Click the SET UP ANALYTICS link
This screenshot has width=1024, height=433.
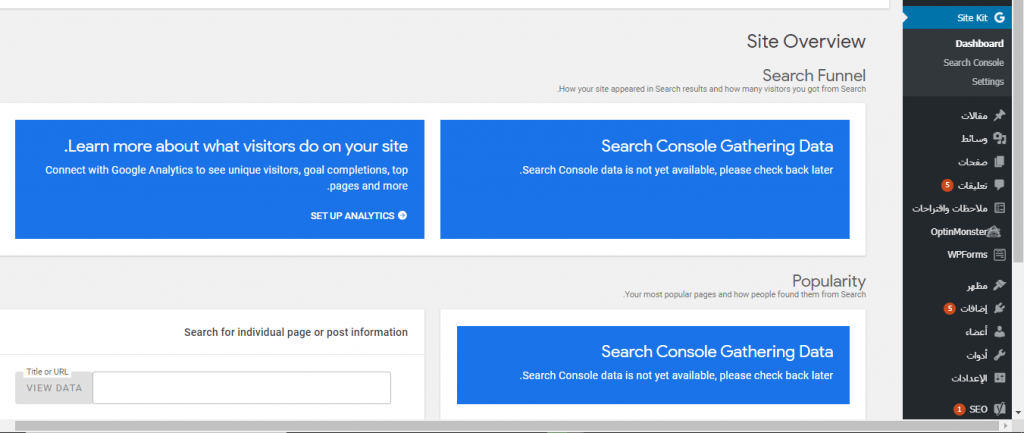coord(359,215)
